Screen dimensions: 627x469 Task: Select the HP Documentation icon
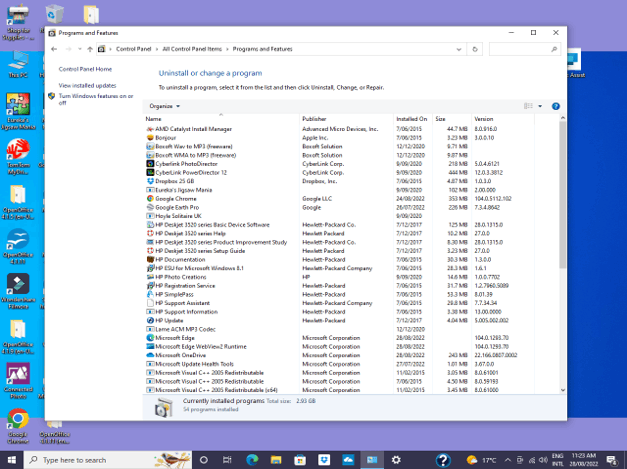click(x=150, y=259)
